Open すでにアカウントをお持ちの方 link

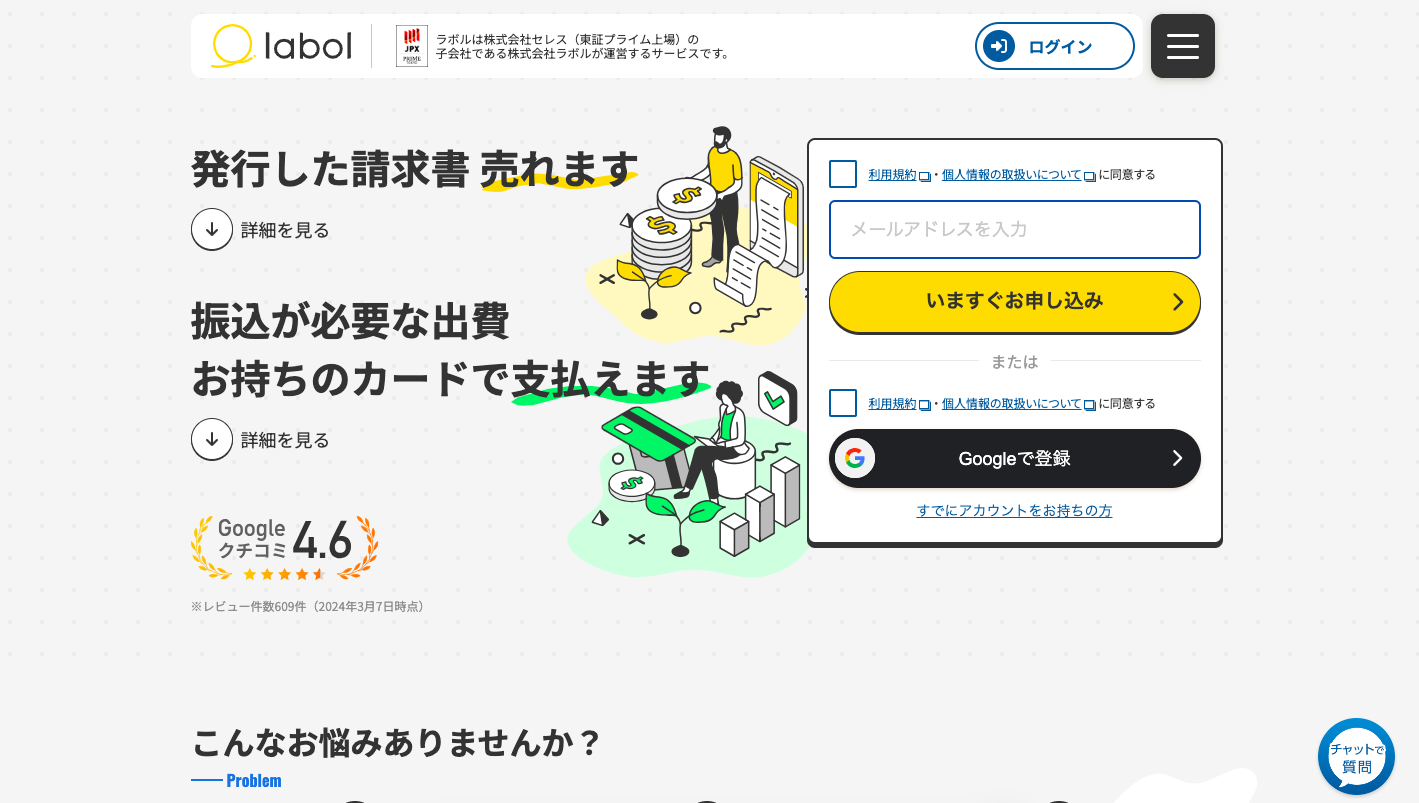pyautogui.click(x=1014, y=510)
